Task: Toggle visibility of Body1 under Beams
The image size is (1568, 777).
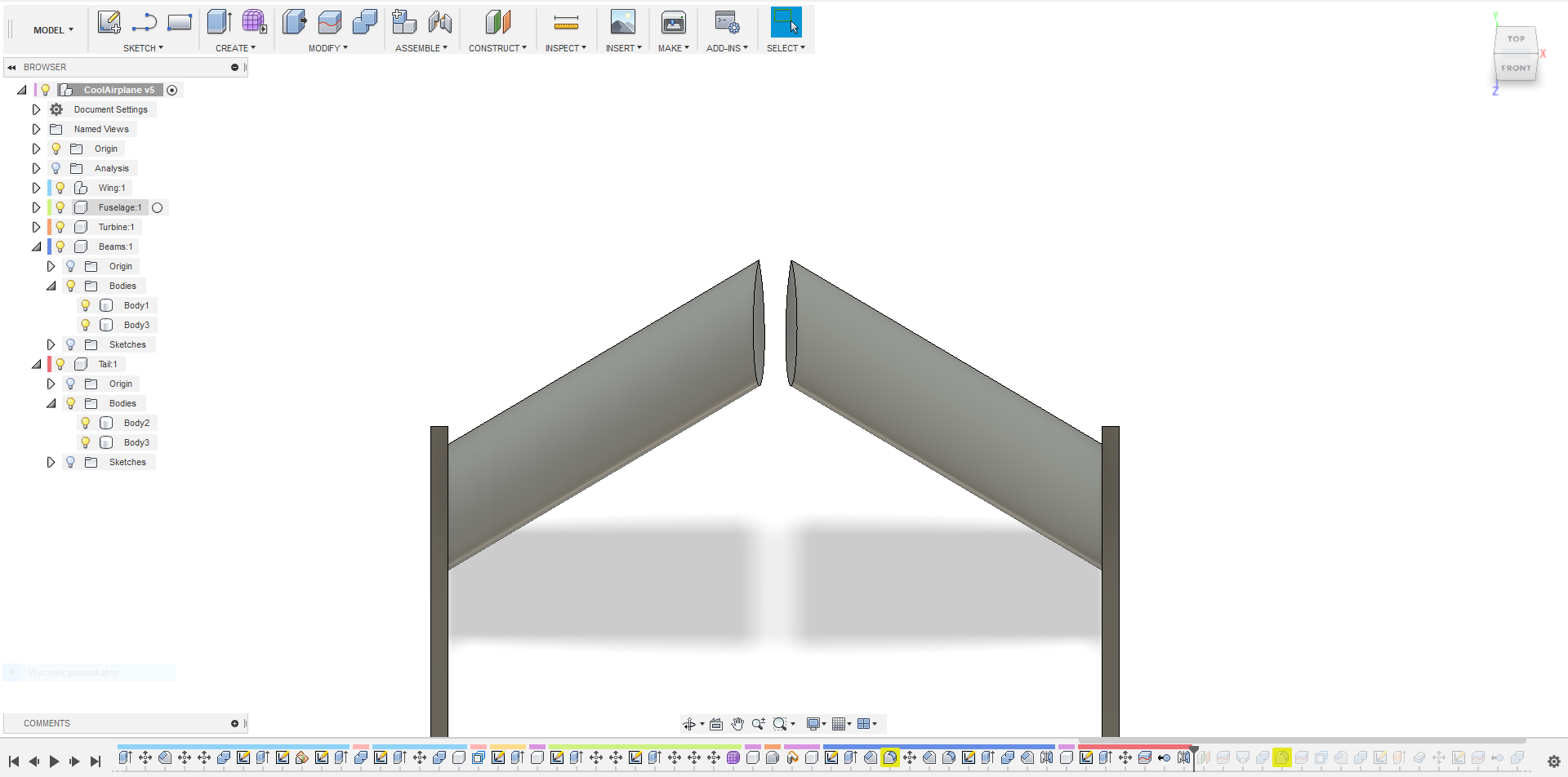Action: pos(85,305)
